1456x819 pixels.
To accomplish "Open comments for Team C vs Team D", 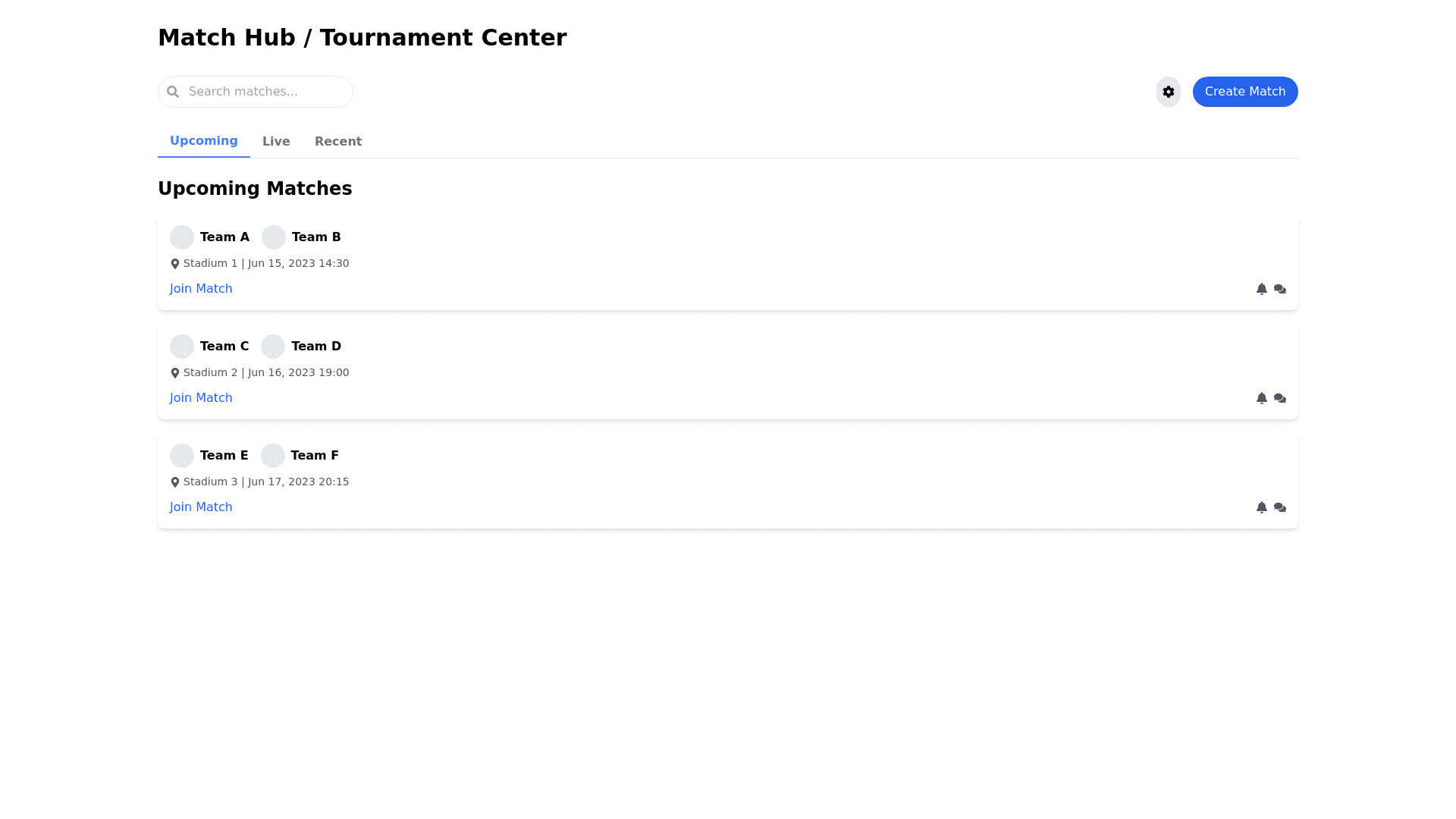I will [1280, 398].
